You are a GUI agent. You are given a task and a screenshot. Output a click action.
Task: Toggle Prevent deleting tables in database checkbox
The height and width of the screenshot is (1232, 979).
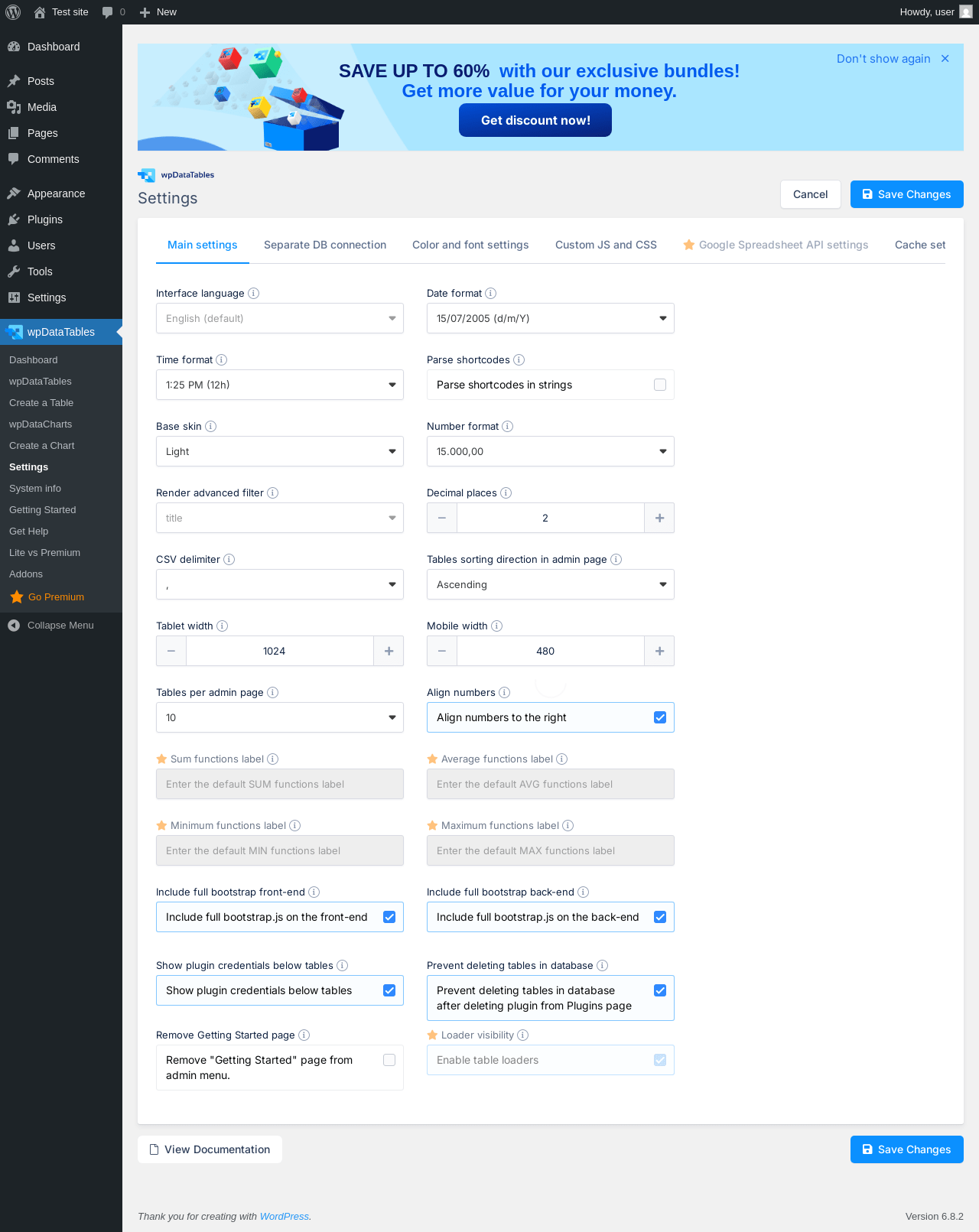pyautogui.click(x=660, y=990)
